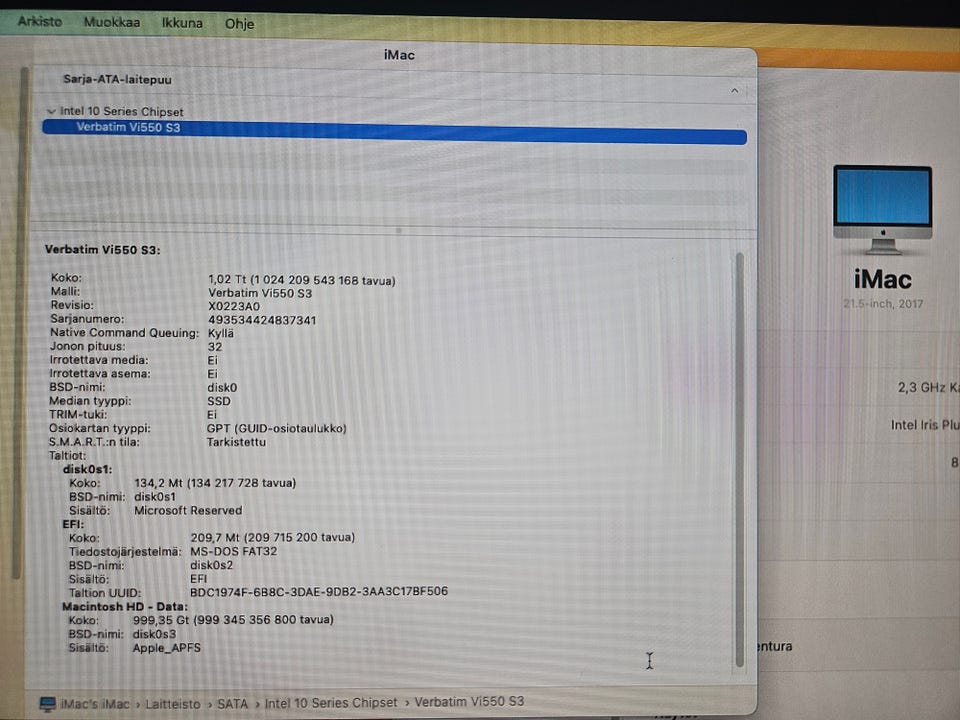The width and height of the screenshot is (960, 720).
Task: Click the left sidebar scrollbar
Action: (x=22, y=321)
